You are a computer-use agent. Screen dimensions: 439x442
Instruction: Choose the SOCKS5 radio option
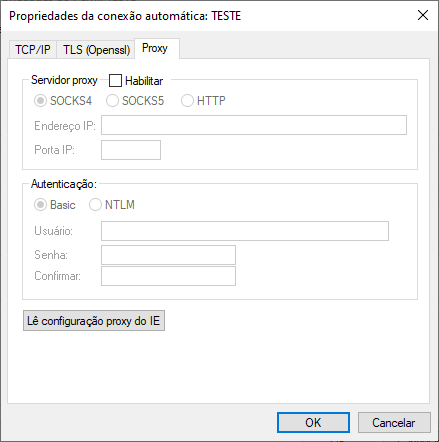coord(112,101)
